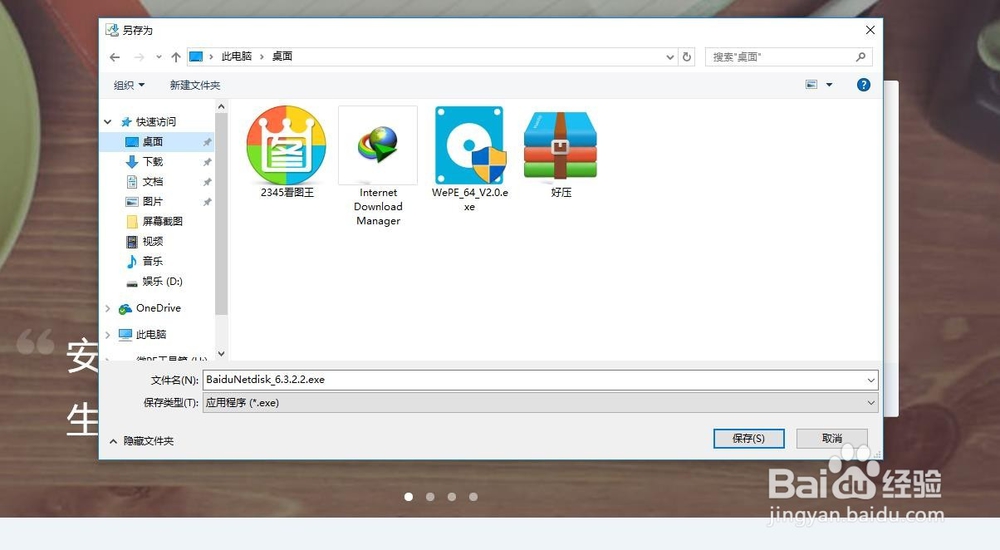1000x550 pixels.
Task: Select the fourth carousel dot on webpage
Action: tap(473, 496)
